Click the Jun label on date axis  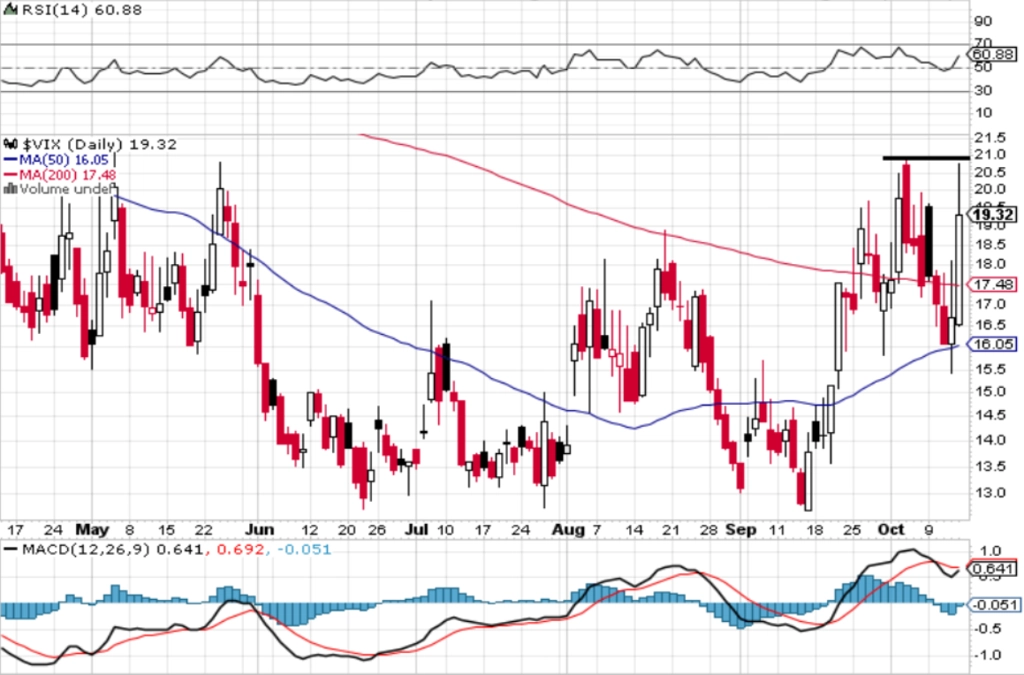click(x=260, y=529)
